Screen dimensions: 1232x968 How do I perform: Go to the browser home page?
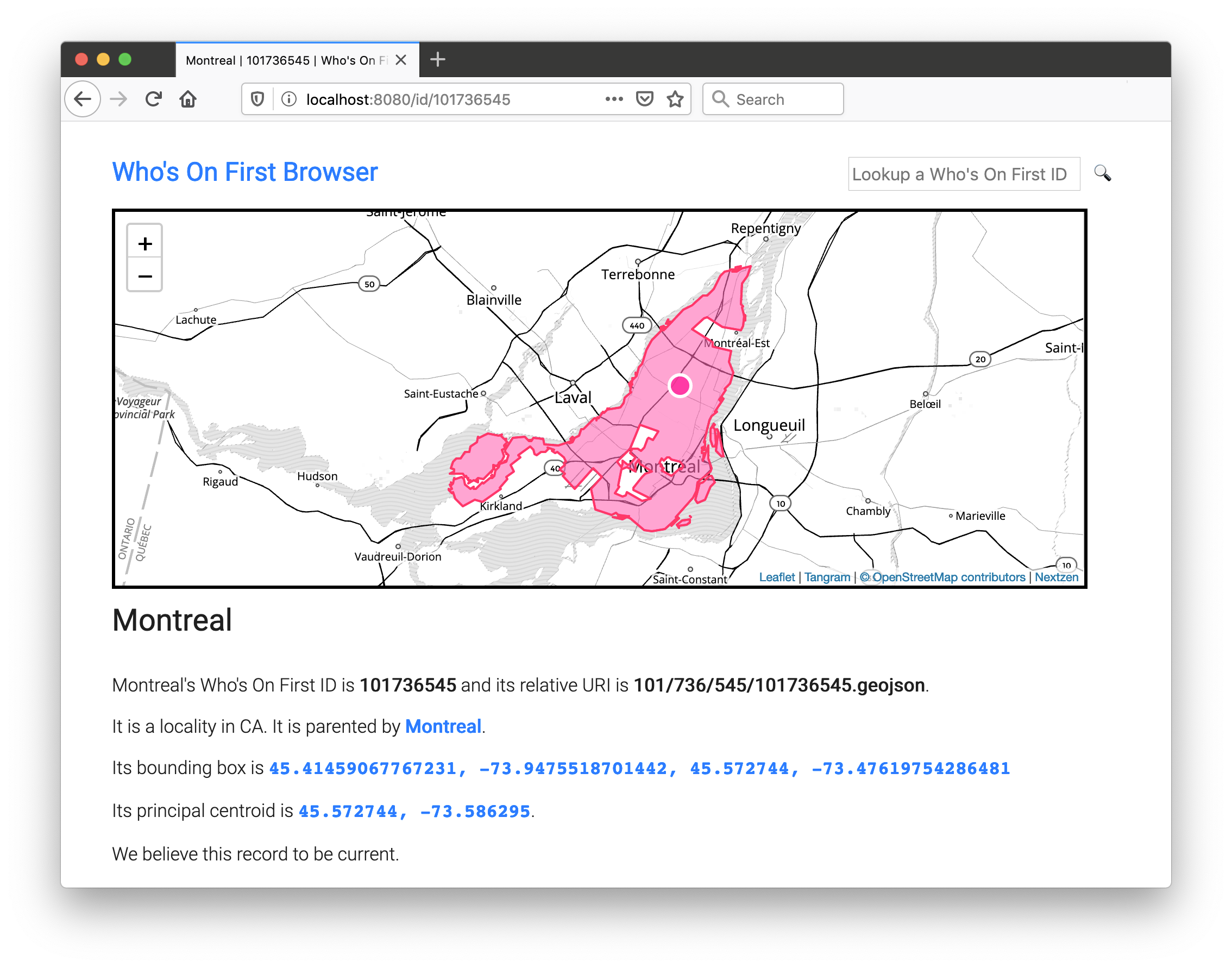click(188, 99)
